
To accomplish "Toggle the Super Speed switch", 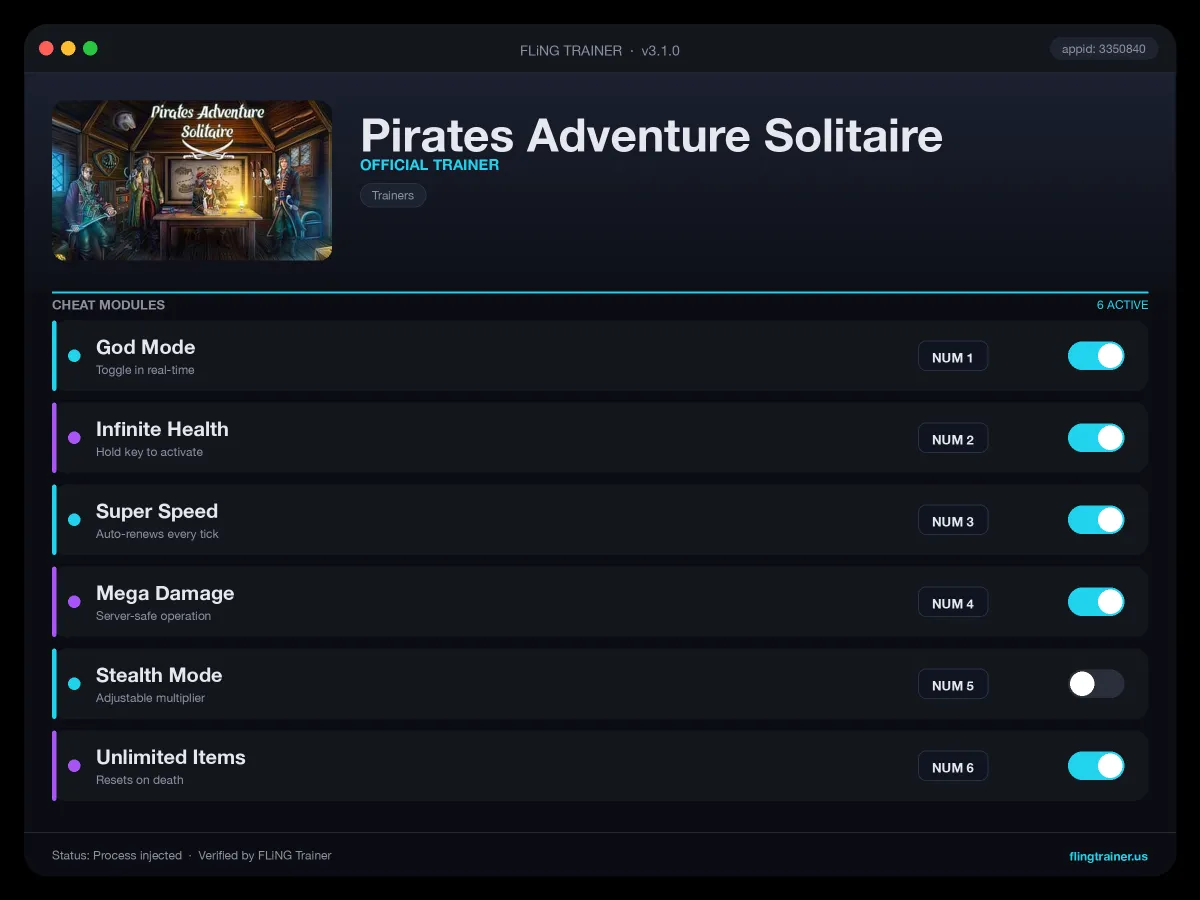I will point(1096,520).
